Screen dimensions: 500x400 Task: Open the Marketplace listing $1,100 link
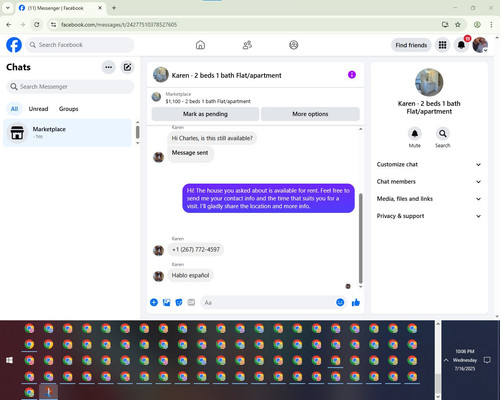click(208, 101)
